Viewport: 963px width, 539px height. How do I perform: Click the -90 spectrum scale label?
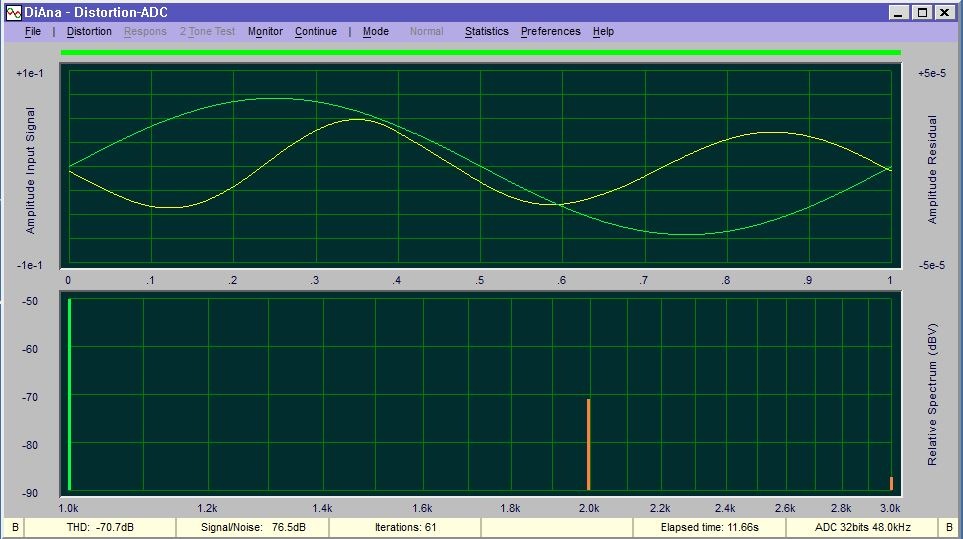(30, 494)
